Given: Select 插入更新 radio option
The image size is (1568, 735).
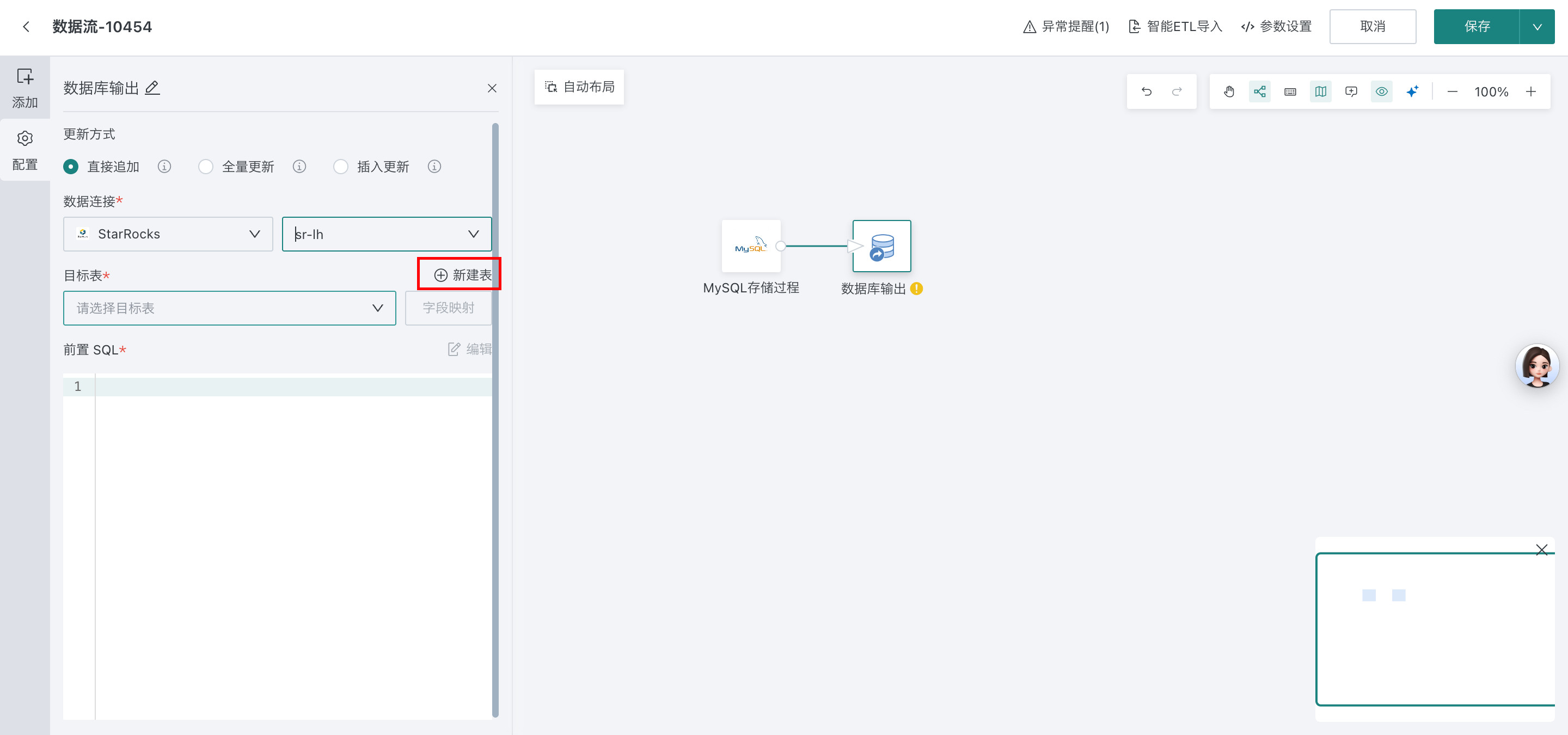Looking at the screenshot, I should 341,167.
